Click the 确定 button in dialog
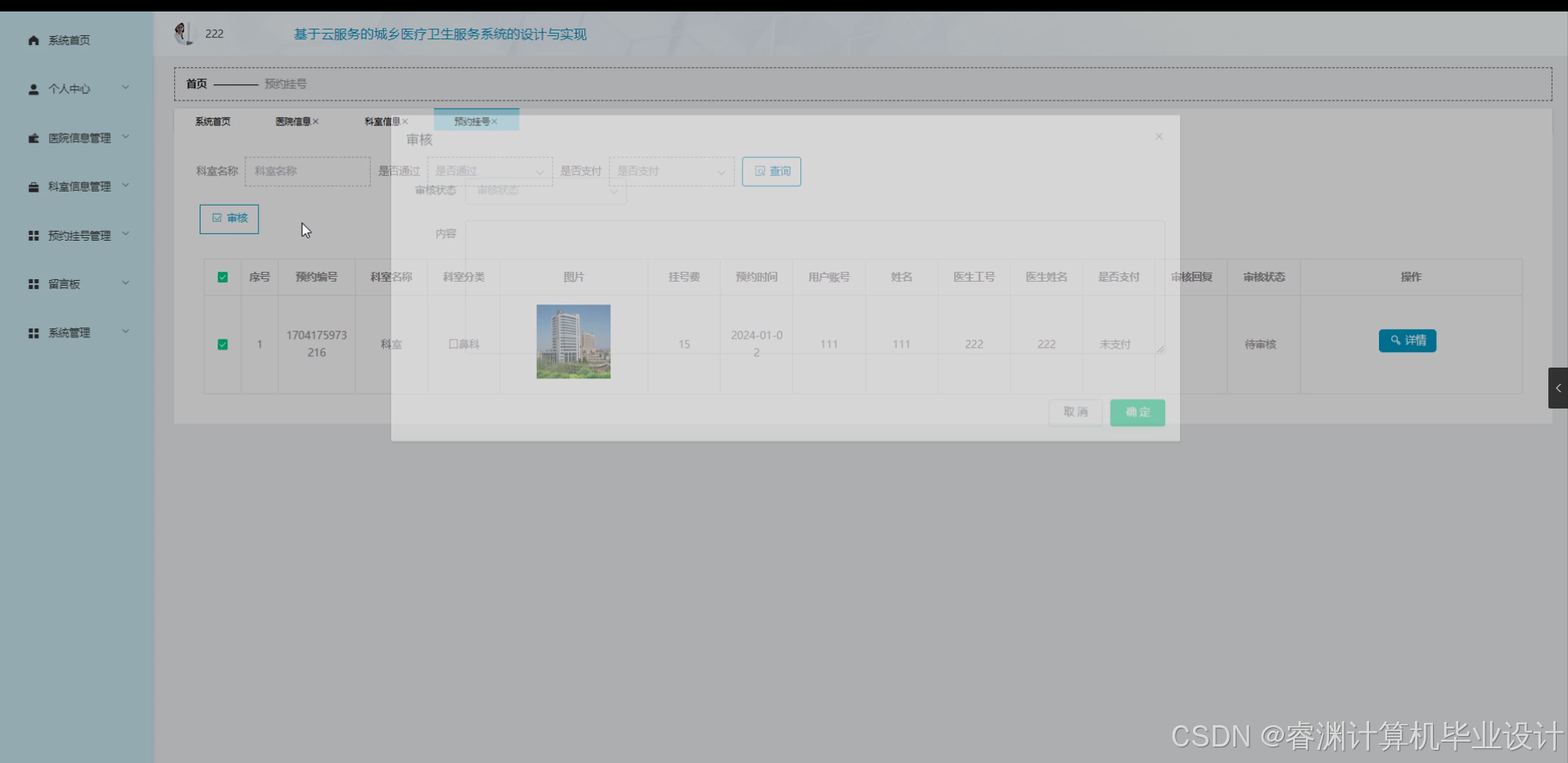Image resolution: width=1568 pixels, height=763 pixels. click(1138, 412)
